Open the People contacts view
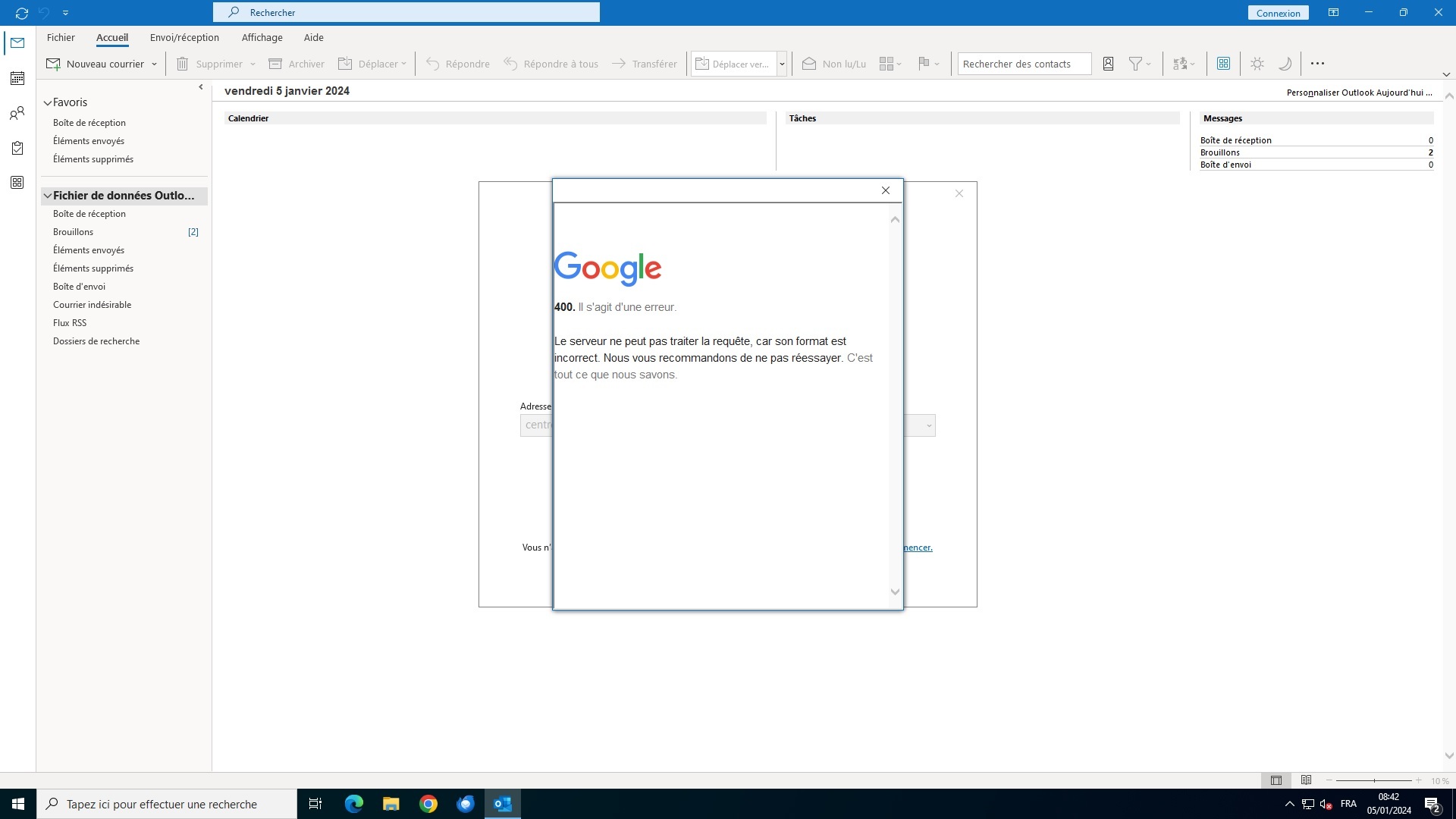 (x=17, y=113)
